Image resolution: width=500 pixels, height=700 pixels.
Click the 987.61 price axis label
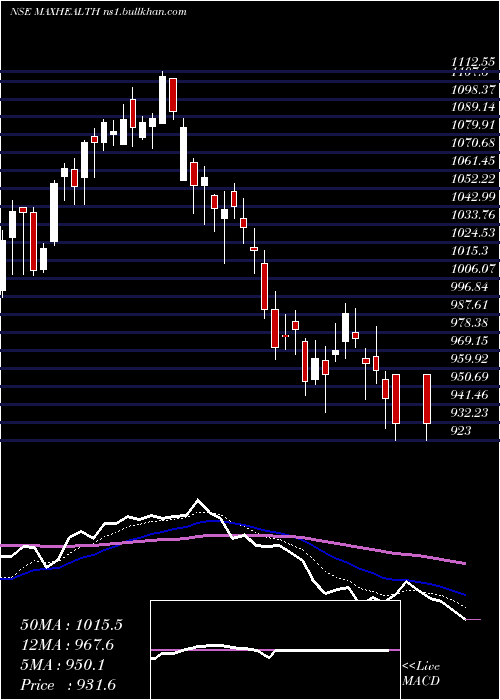470,304
